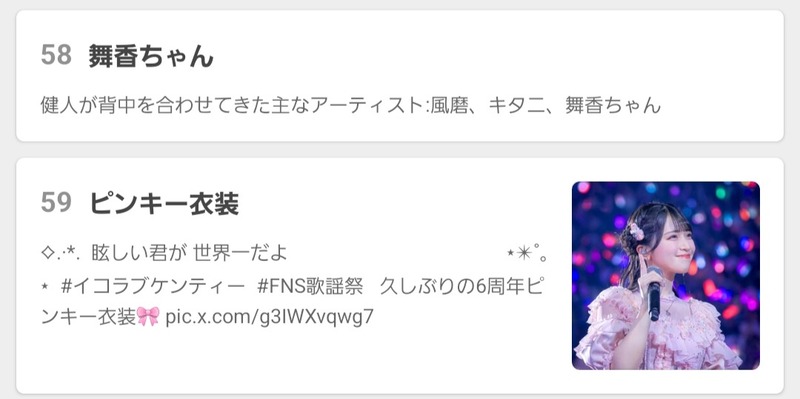Open the trend card ranked 59

click(x=400, y=276)
